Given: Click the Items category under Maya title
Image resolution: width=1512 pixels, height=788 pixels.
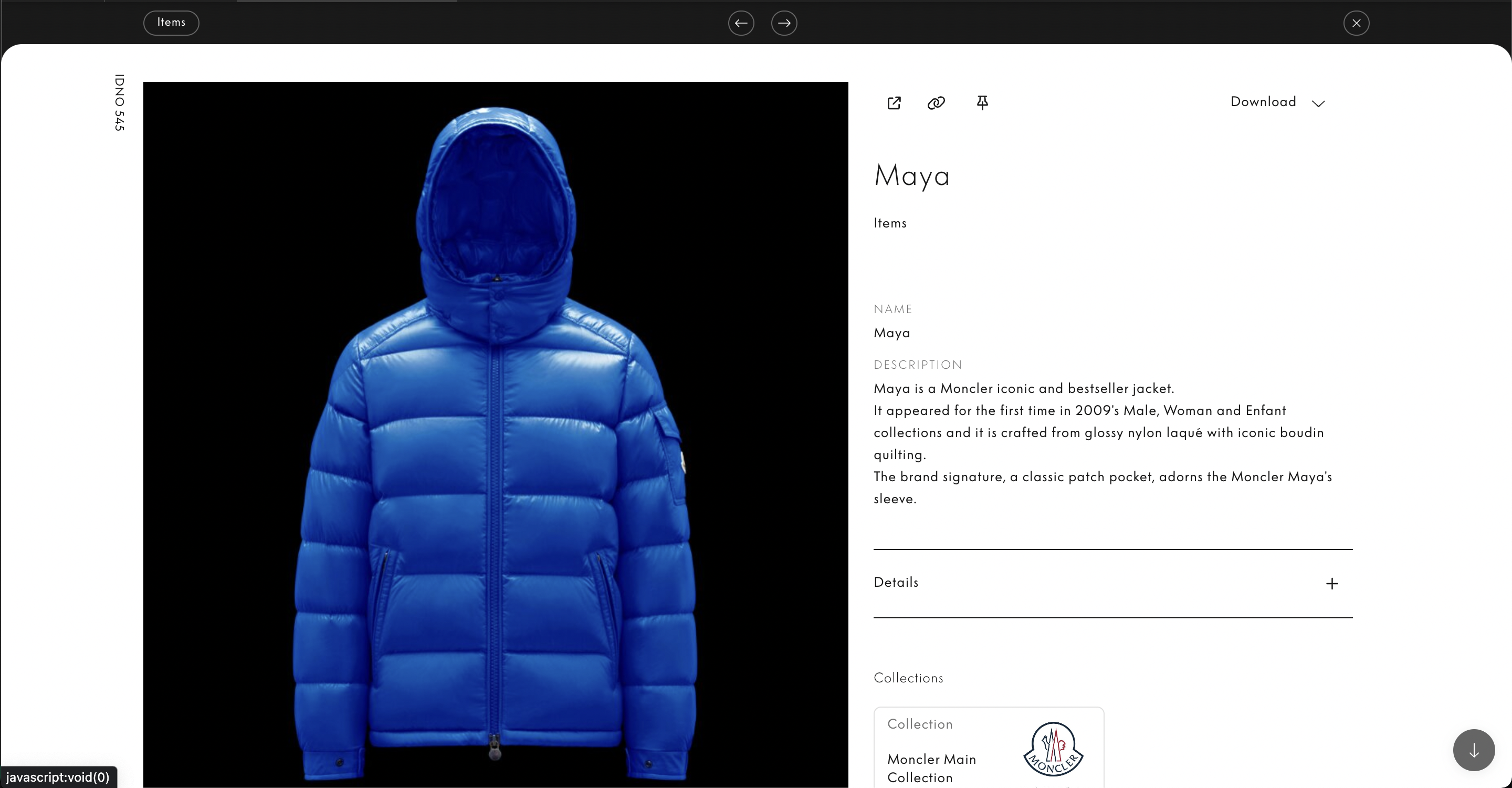Looking at the screenshot, I should click(890, 223).
